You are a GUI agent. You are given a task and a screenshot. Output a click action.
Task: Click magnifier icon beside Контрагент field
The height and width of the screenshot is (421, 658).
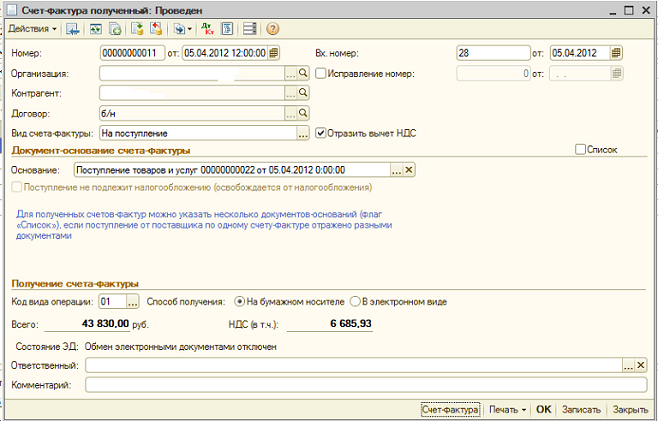tap(303, 93)
